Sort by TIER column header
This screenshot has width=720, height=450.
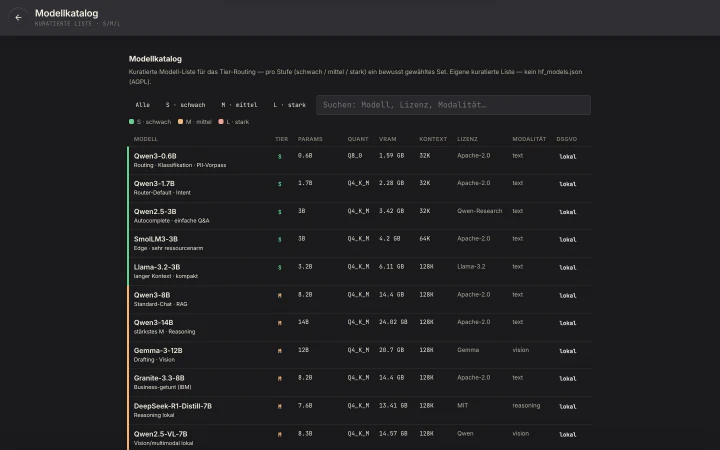click(281, 139)
